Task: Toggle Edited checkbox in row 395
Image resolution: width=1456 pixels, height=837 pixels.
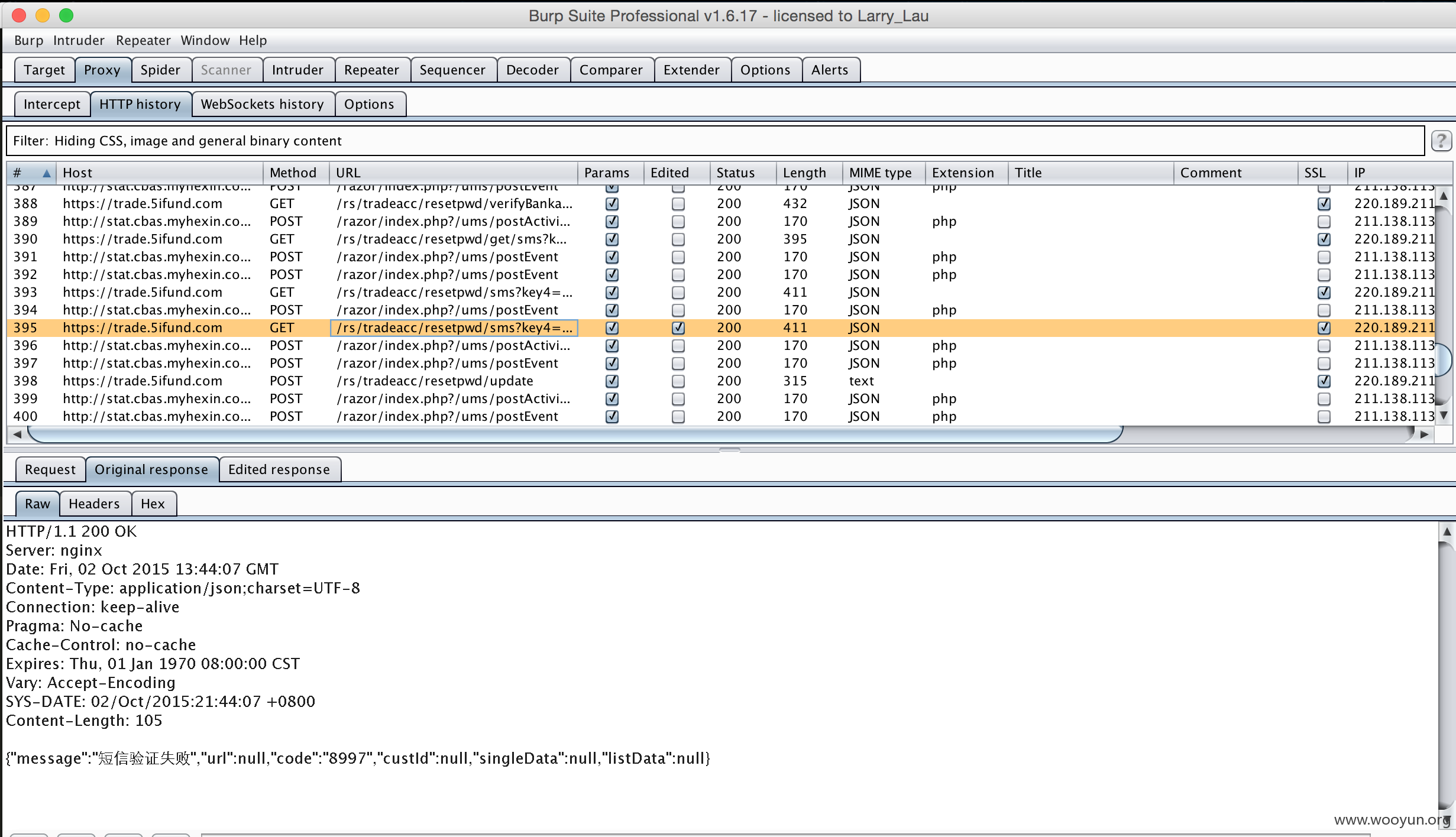Action: pos(678,328)
